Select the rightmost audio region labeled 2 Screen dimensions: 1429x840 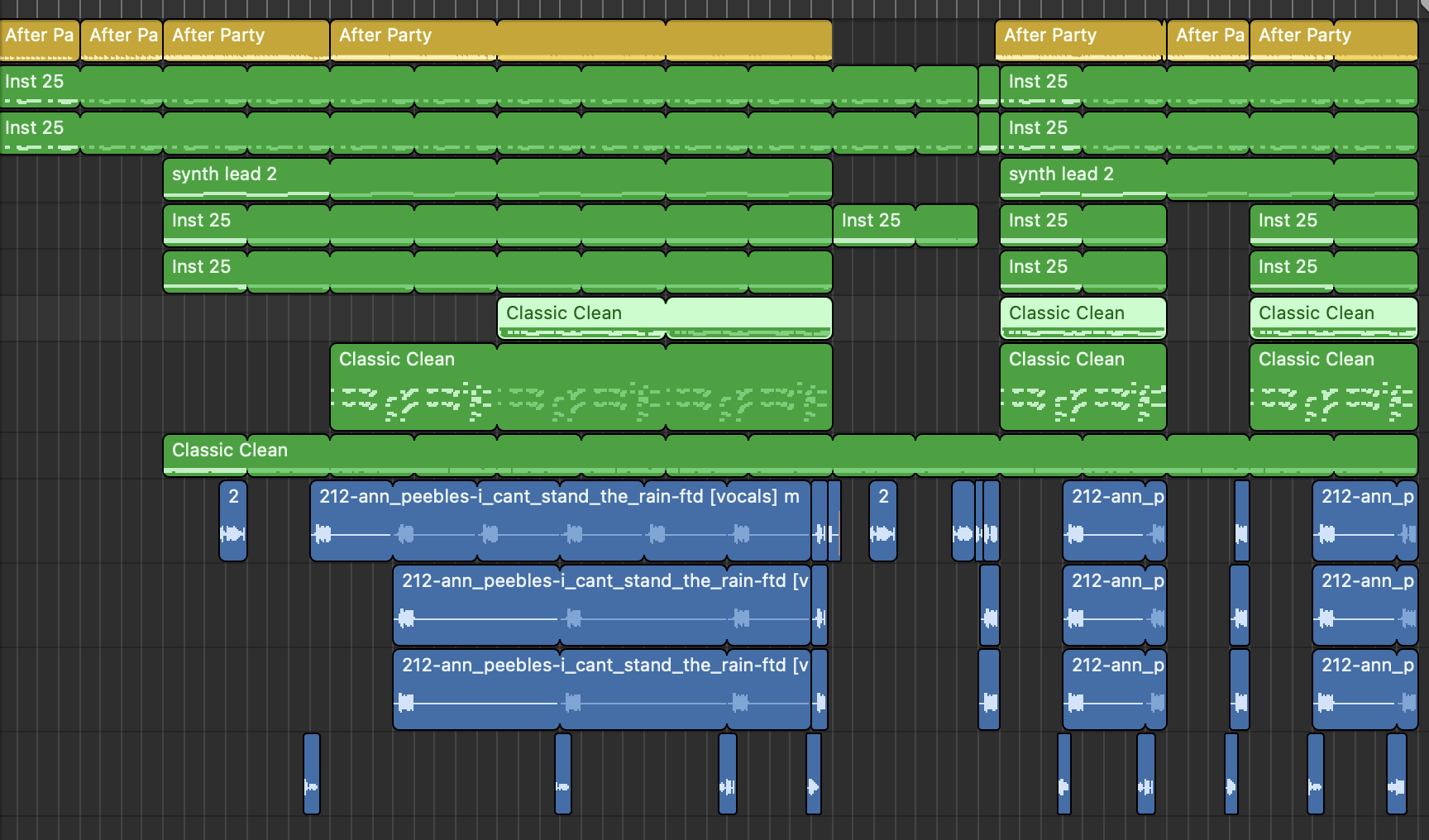(883, 521)
